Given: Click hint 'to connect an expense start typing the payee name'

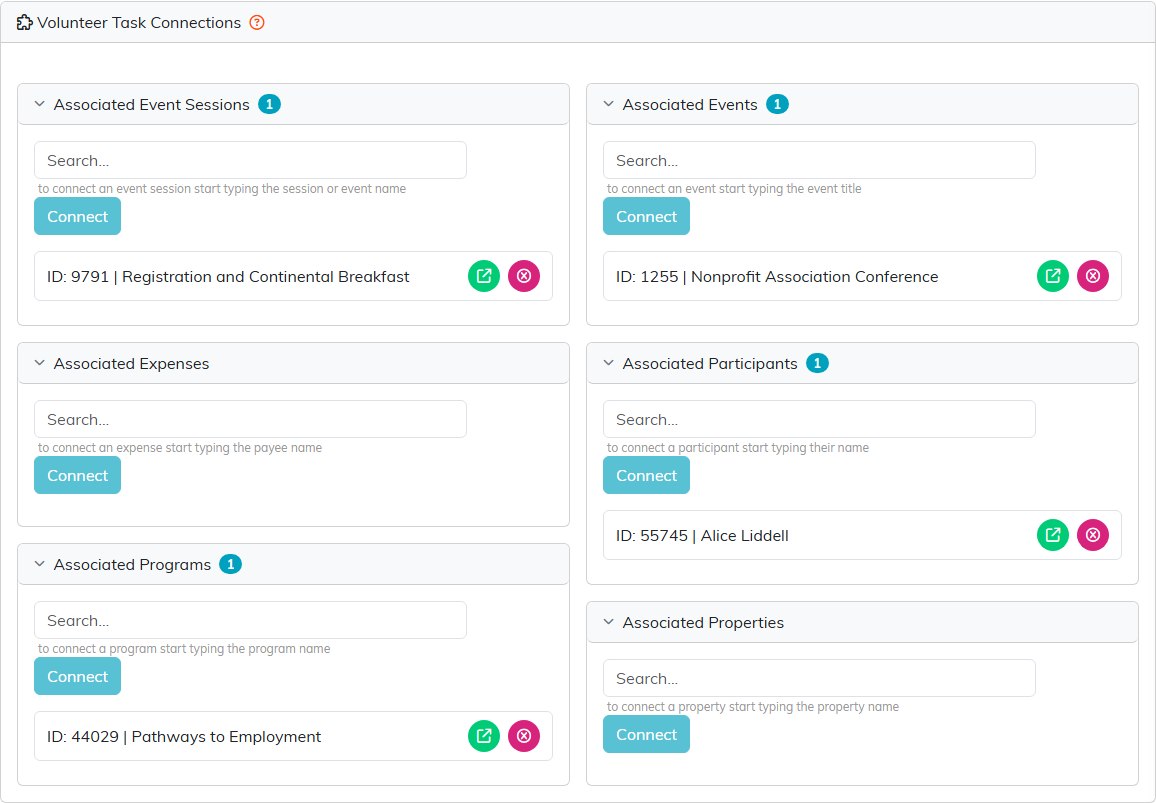Looking at the screenshot, I should point(180,448).
